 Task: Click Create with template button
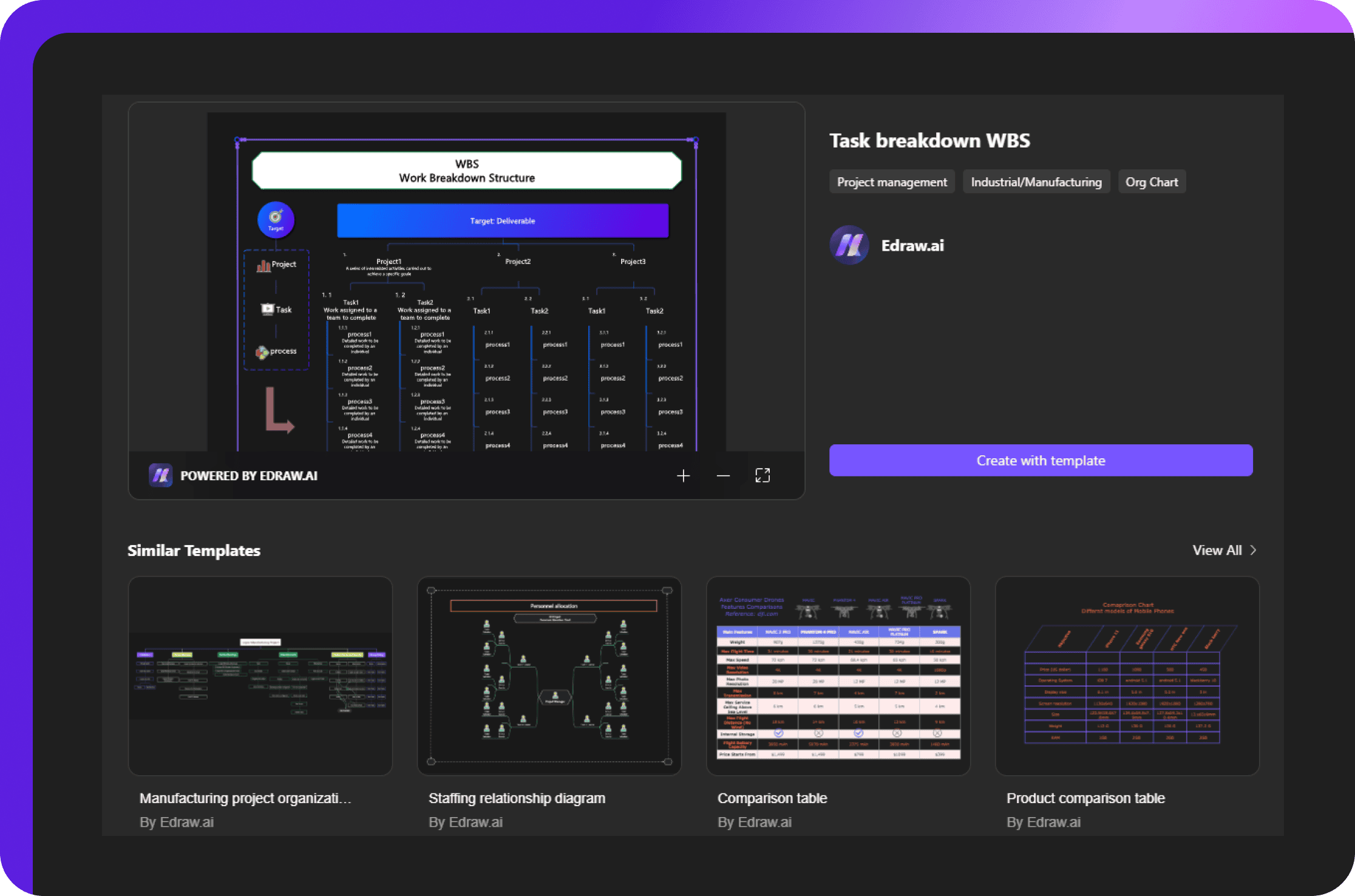[1041, 460]
